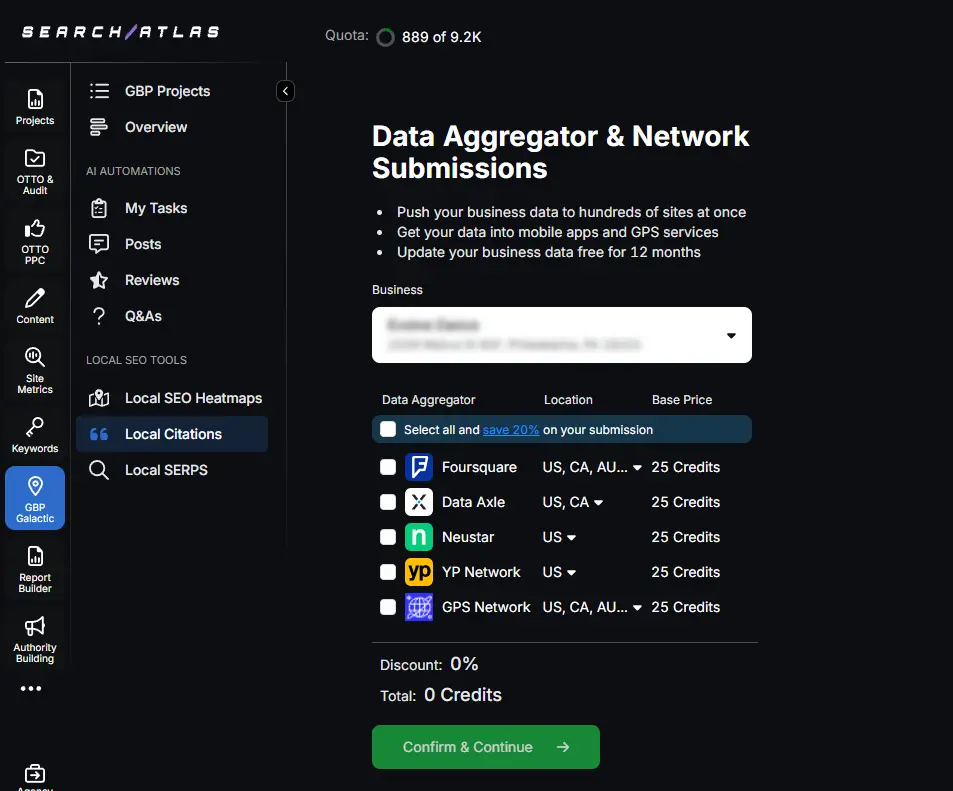Expand Data Axle location dropdown

[598, 503]
